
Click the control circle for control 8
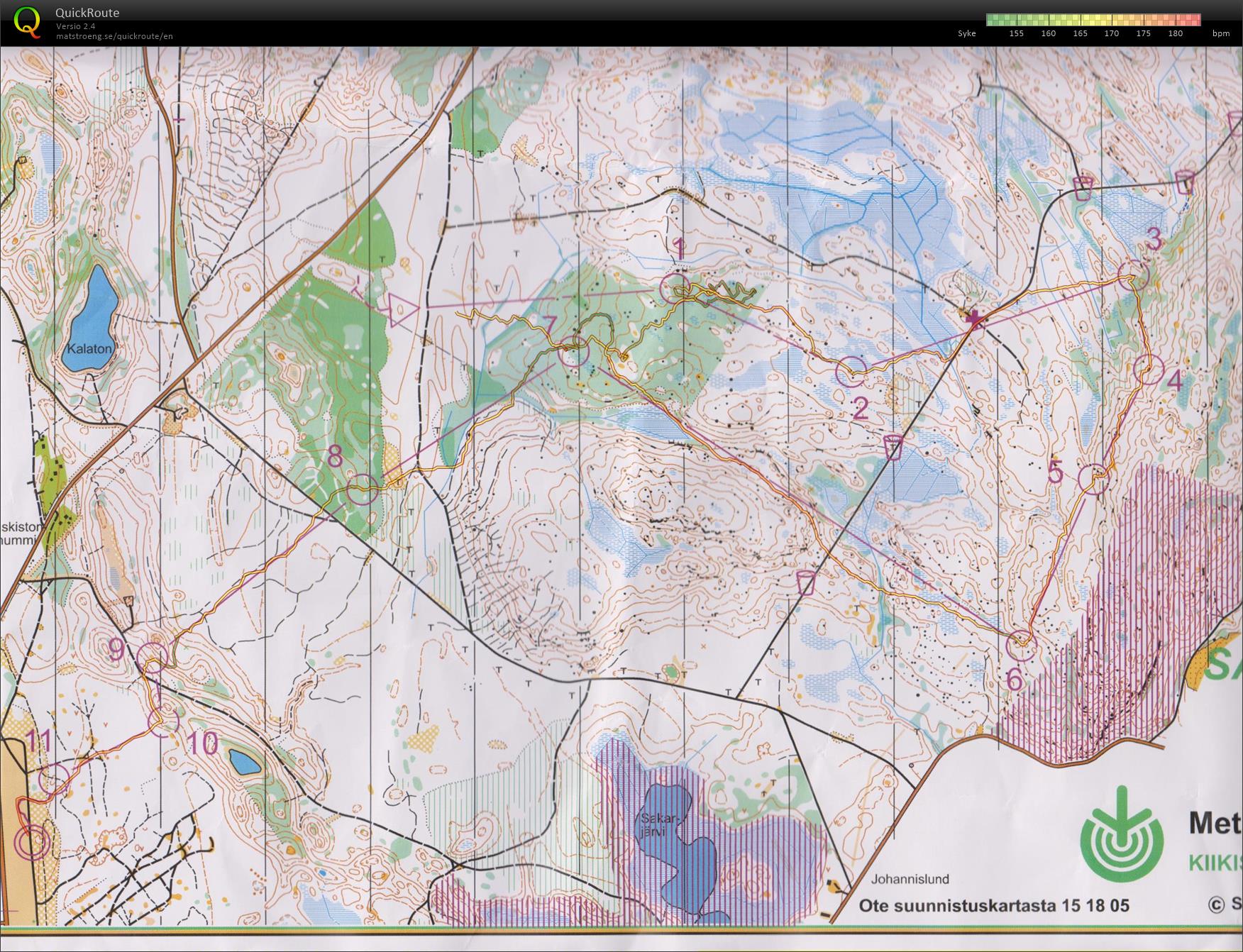(x=363, y=489)
